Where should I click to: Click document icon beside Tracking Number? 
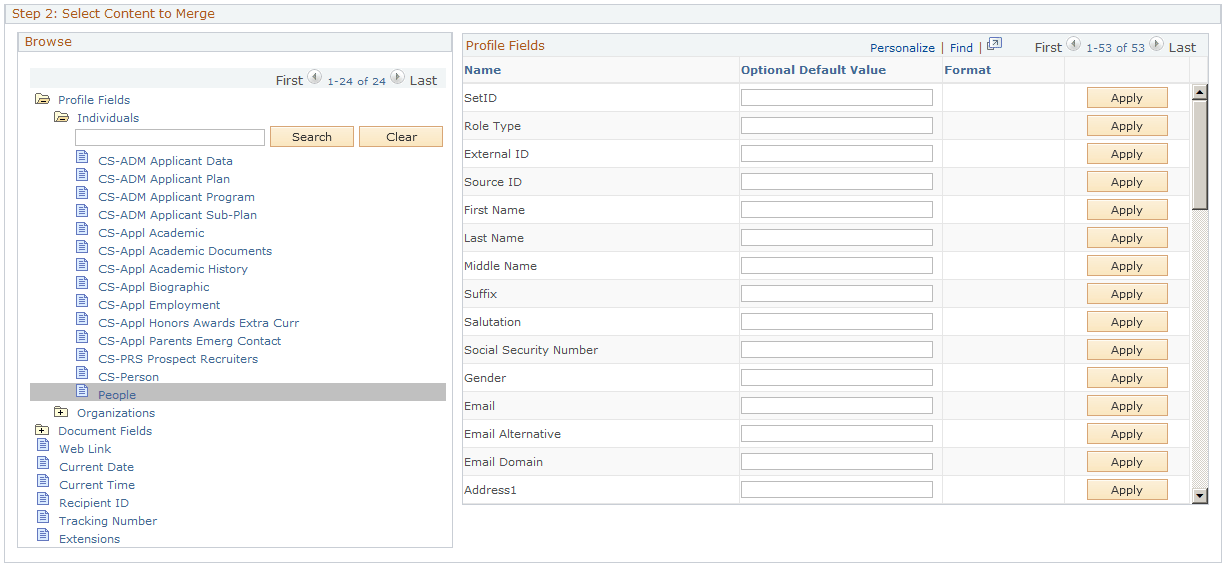[43, 519]
